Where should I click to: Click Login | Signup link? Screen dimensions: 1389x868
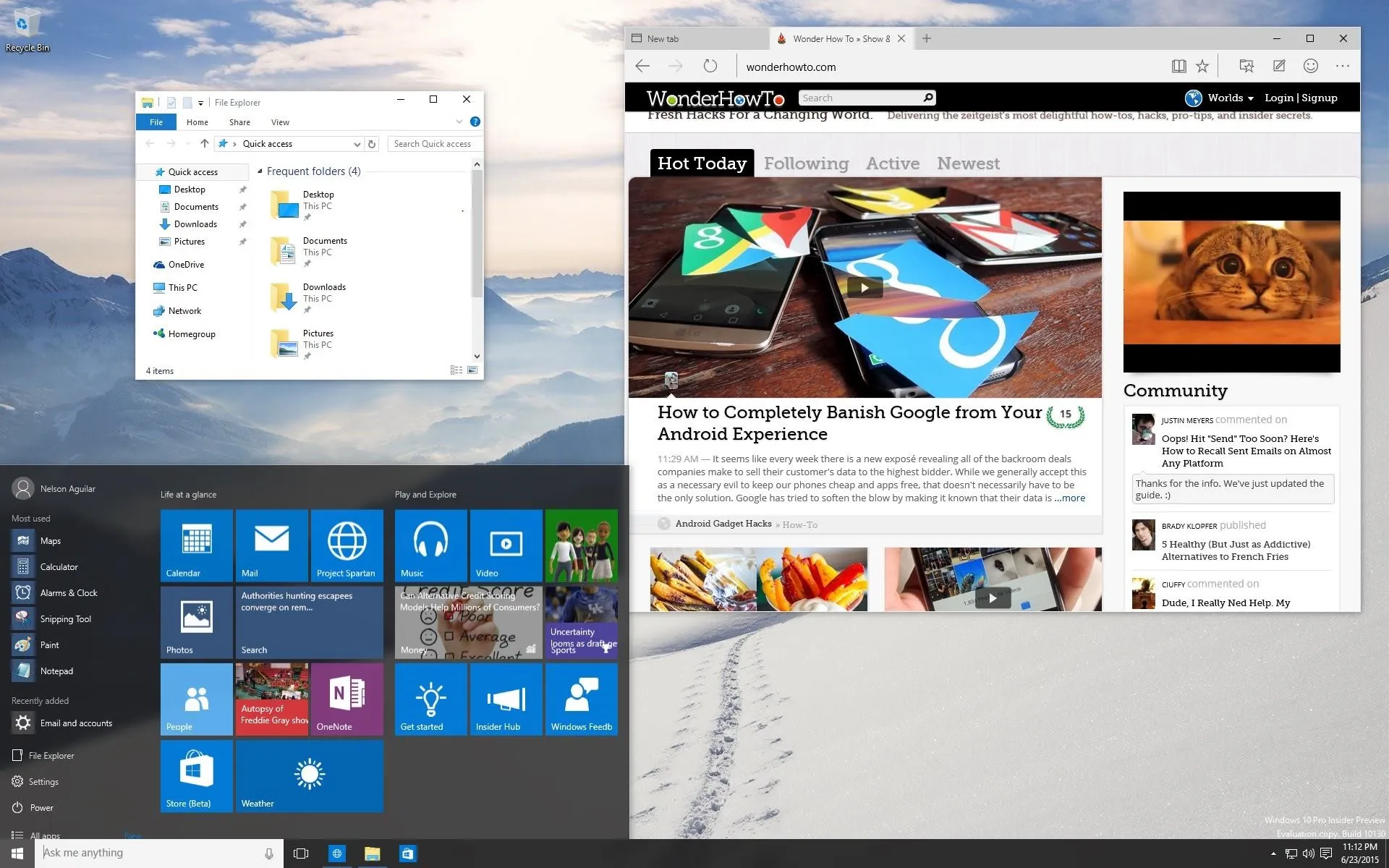click(1301, 98)
